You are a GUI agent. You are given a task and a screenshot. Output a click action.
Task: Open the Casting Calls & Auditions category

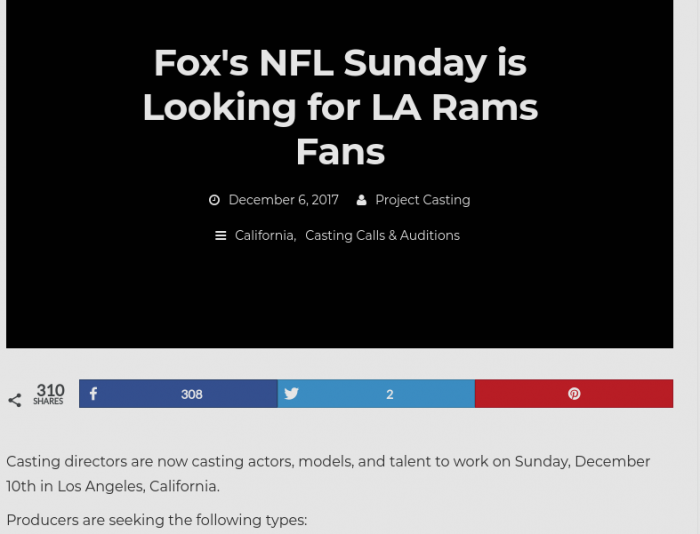tap(382, 236)
